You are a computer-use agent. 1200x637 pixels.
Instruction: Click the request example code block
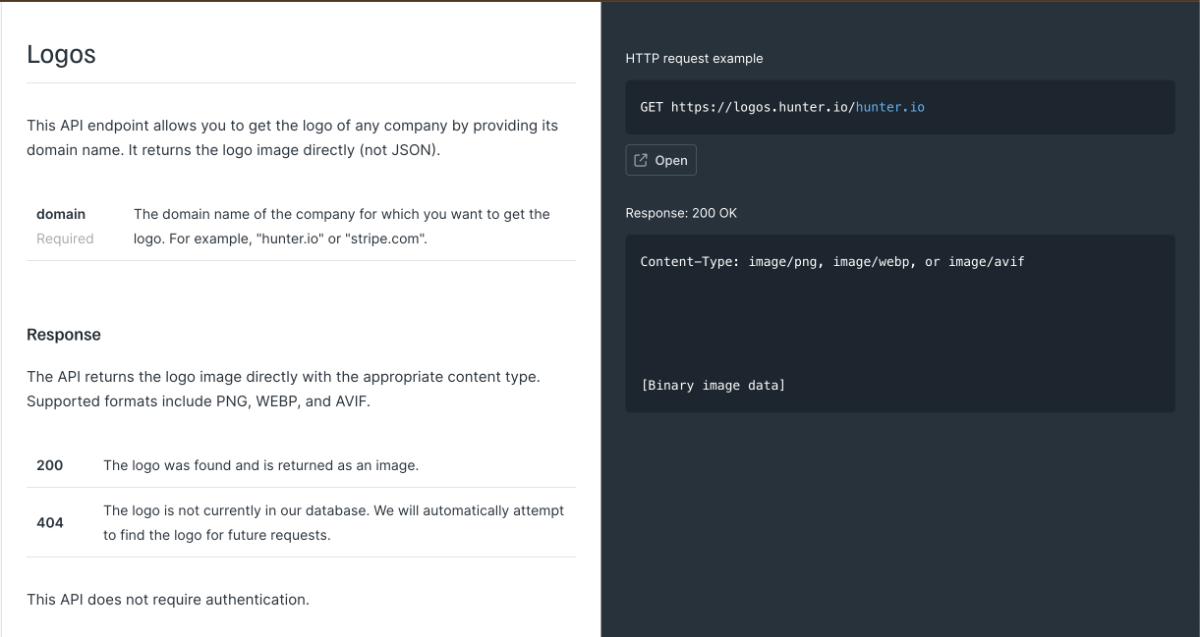tap(900, 106)
